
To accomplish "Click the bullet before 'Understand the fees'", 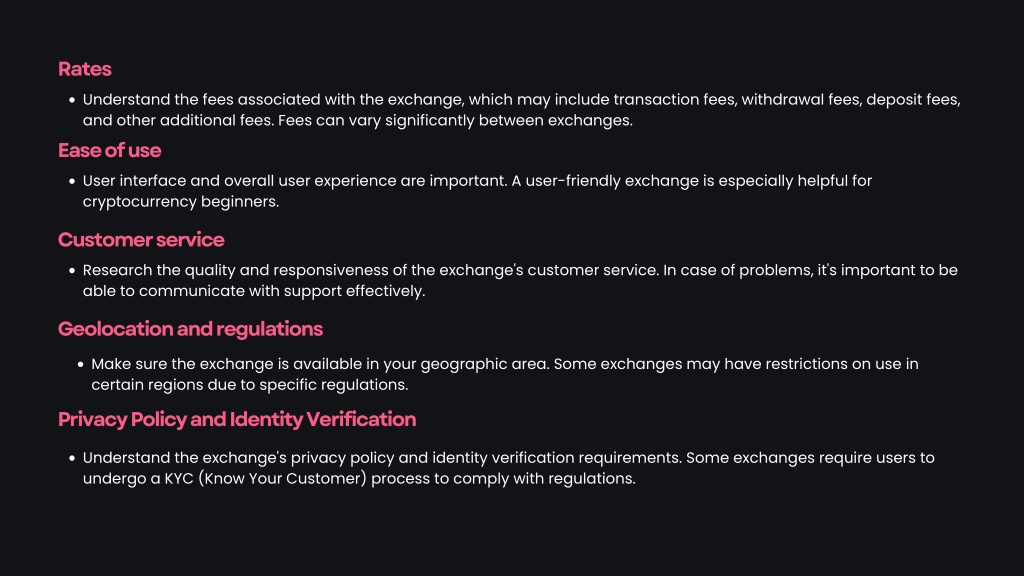I will [x=72, y=100].
